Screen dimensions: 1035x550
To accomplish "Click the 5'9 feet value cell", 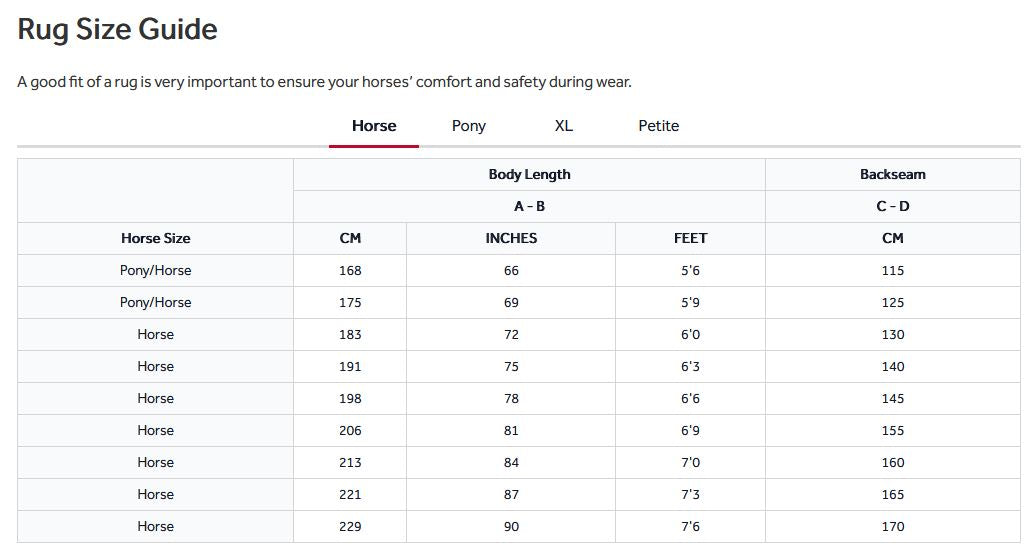I will 690,302.
